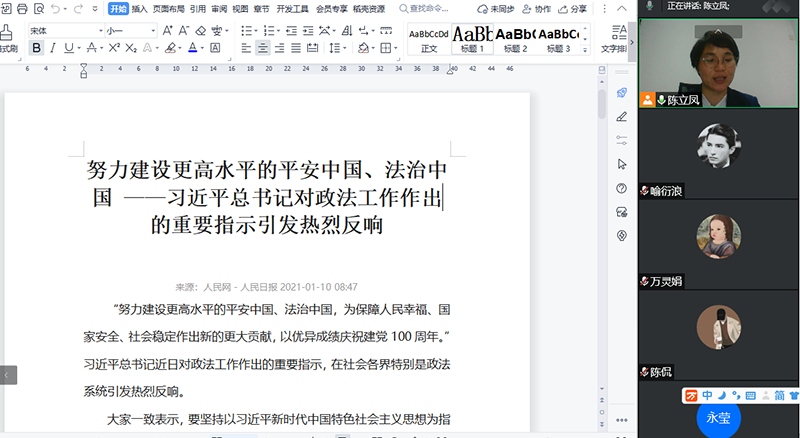Image resolution: width=800 pixels, height=438 pixels.
Task: Open the 视图 tab
Action: [240, 9]
